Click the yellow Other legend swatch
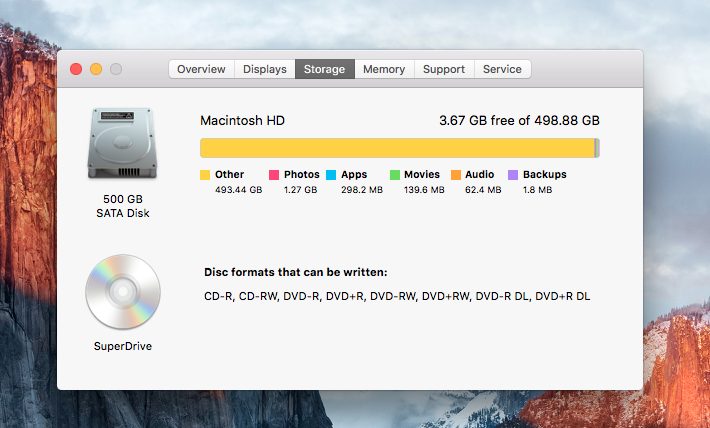This screenshot has height=428, width=710. coord(205,175)
